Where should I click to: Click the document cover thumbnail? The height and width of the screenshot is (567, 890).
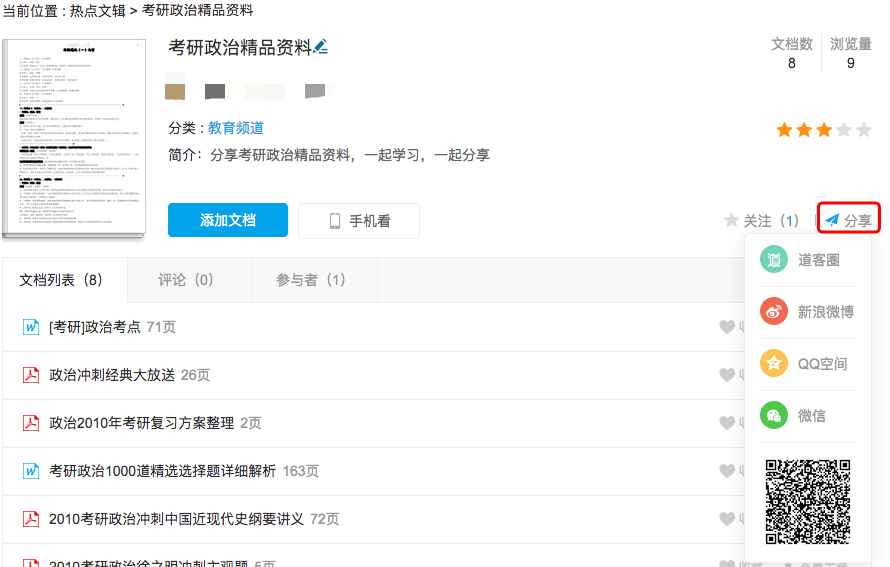tap(73, 139)
